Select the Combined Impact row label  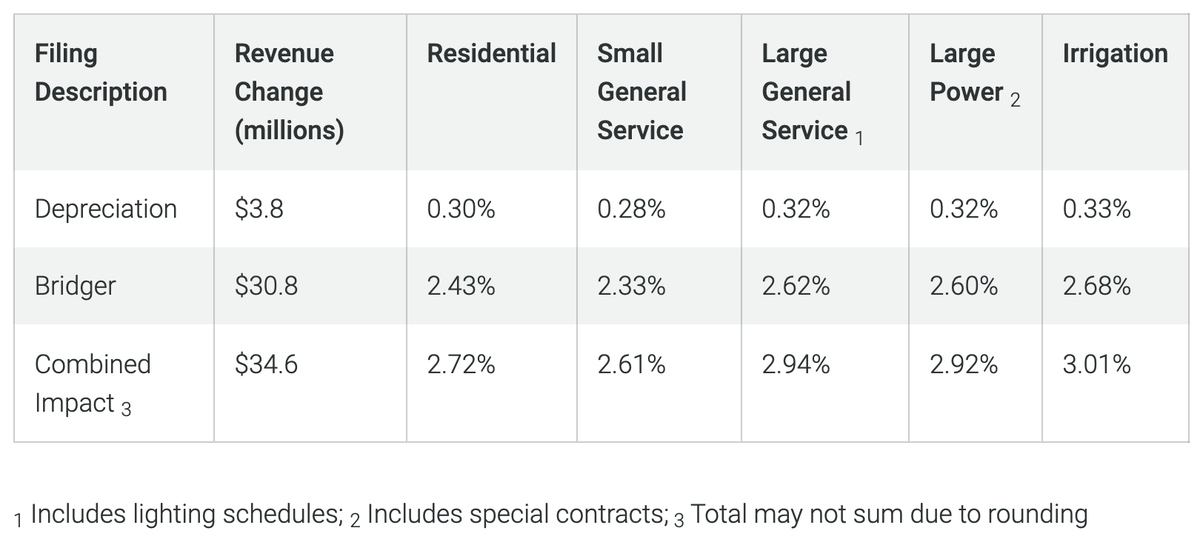coord(92,383)
